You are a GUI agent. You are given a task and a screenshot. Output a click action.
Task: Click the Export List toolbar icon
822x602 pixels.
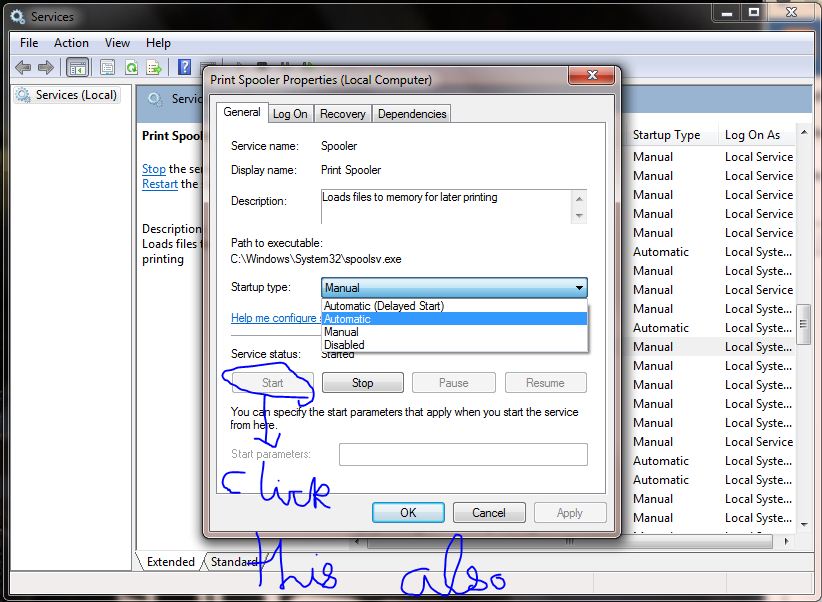coord(154,67)
